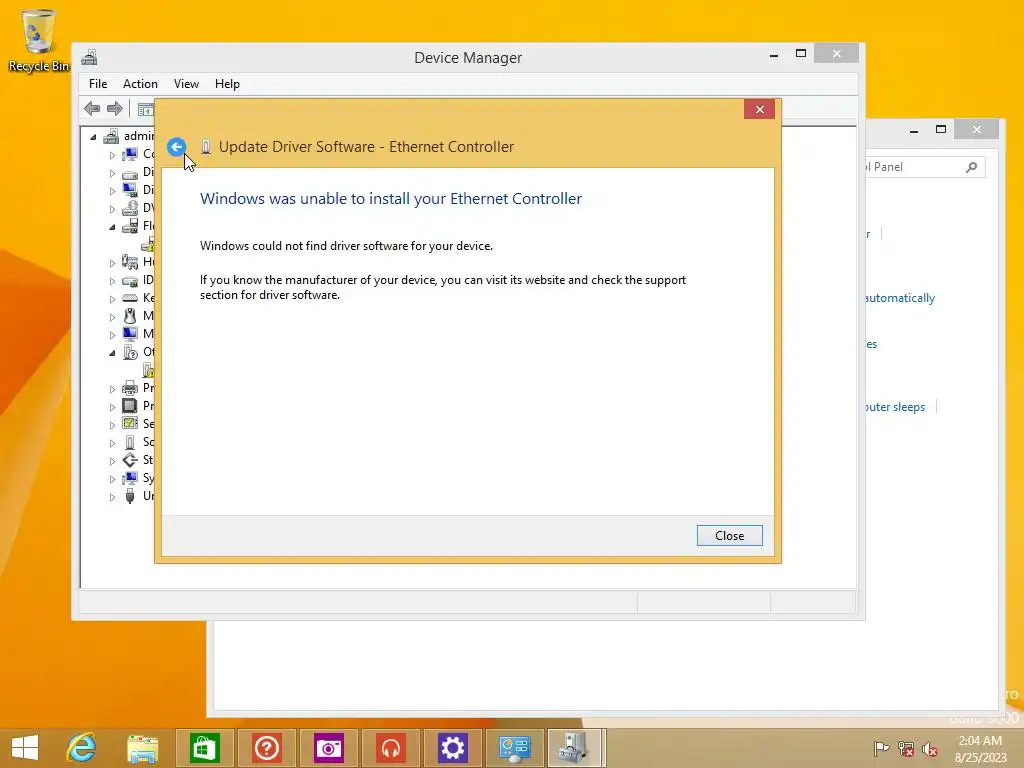
Task: Select the warning device under Other devices
Action: pyautogui.click(x=149, y=370)
